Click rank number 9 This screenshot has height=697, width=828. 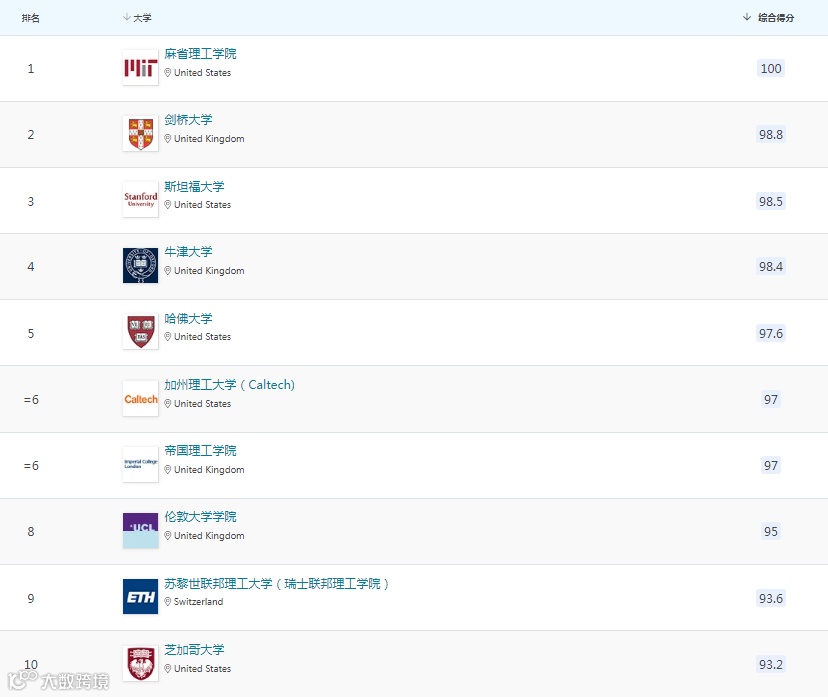(x=31, y=599)
